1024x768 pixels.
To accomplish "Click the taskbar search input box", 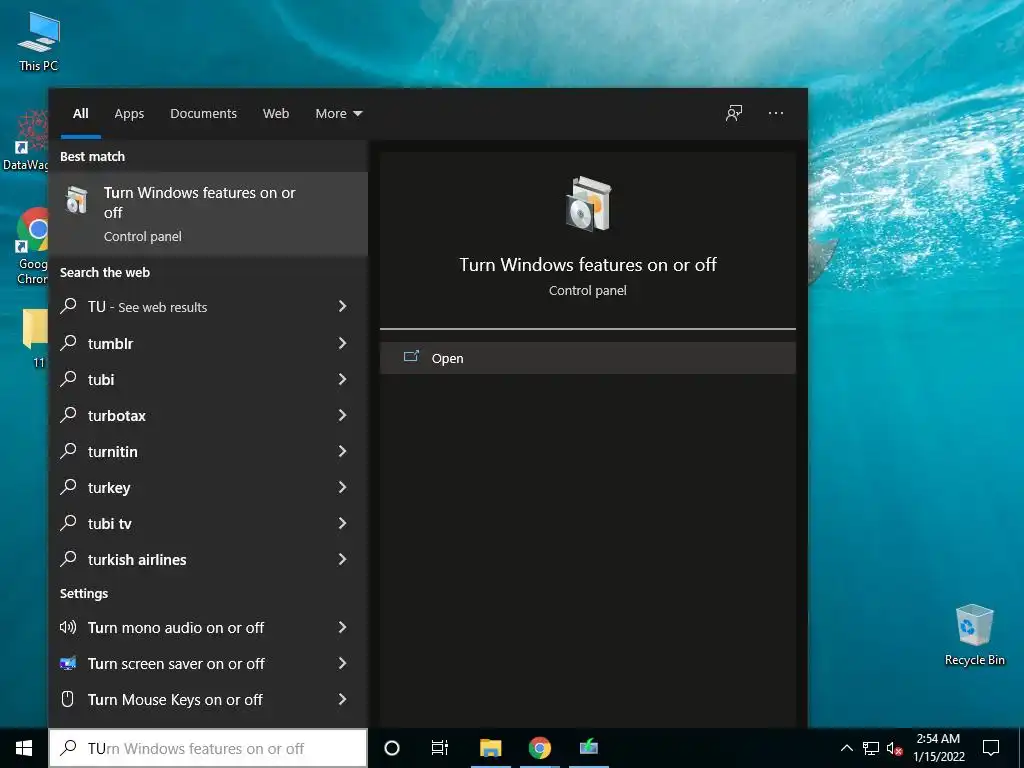I will pyautogui.click(x=208, y=748).
